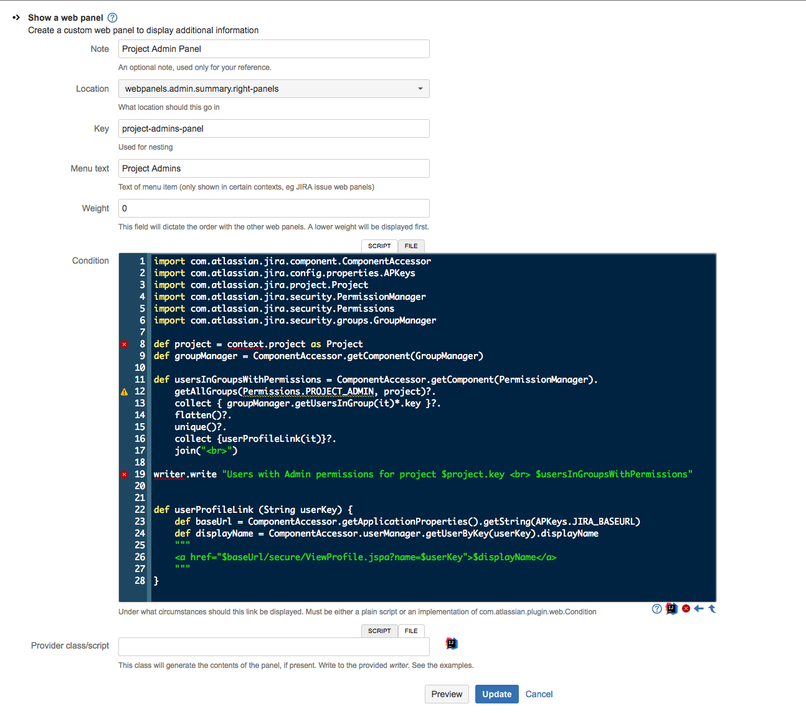Click 'import com.atlassian.jira.project.Project' line
Image resolution: width=806 pixels, height=713 pixels.
[261, 285]
